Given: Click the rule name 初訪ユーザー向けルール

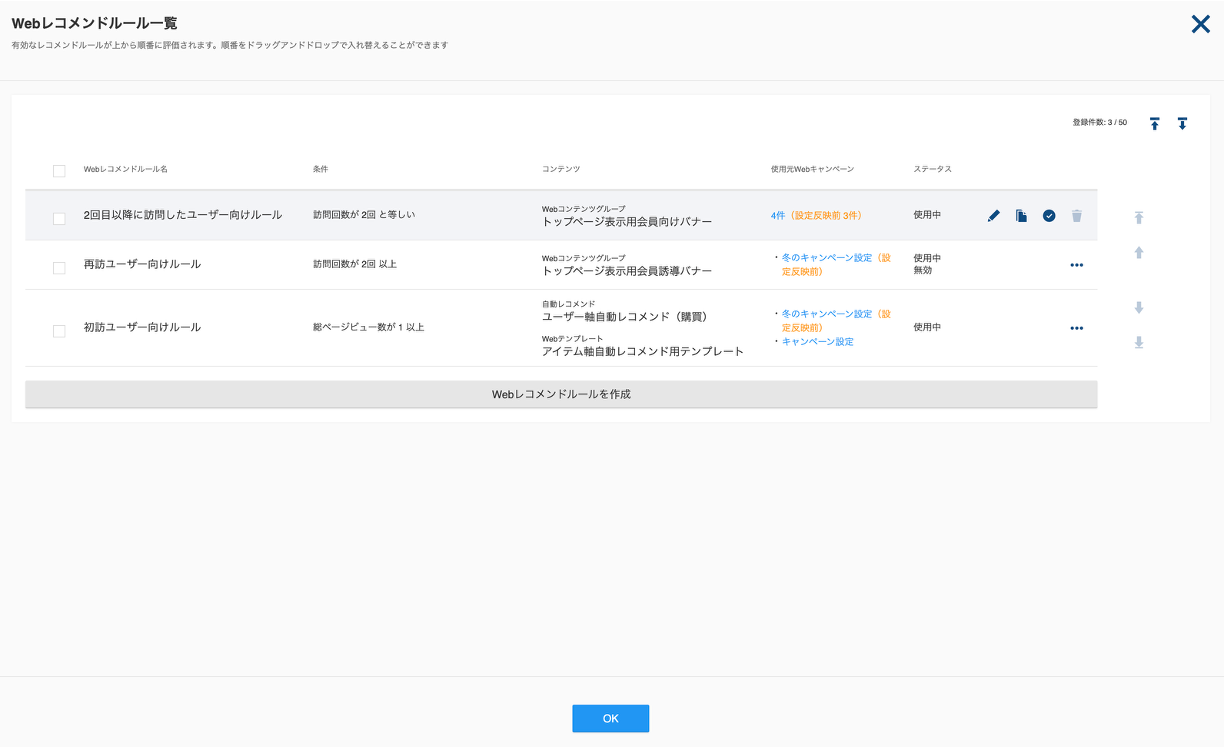Looking at the screenshot, I should pyautogui.click(x=142, y=327).
